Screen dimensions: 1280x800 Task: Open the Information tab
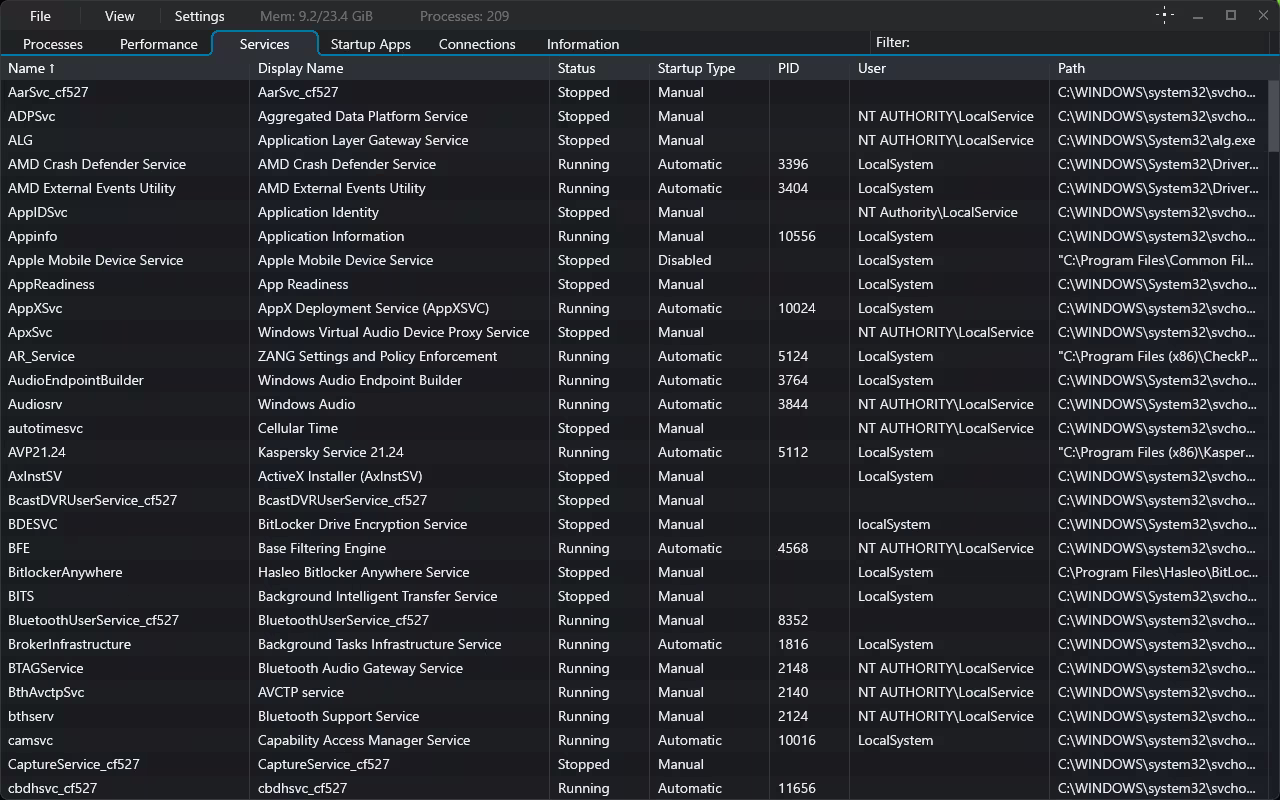pos(583,44)
